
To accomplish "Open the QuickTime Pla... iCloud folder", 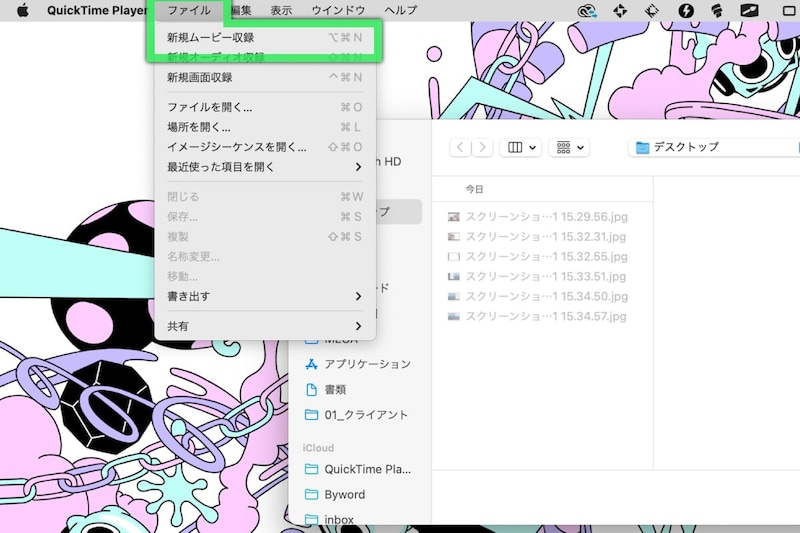I will (358, 469).
